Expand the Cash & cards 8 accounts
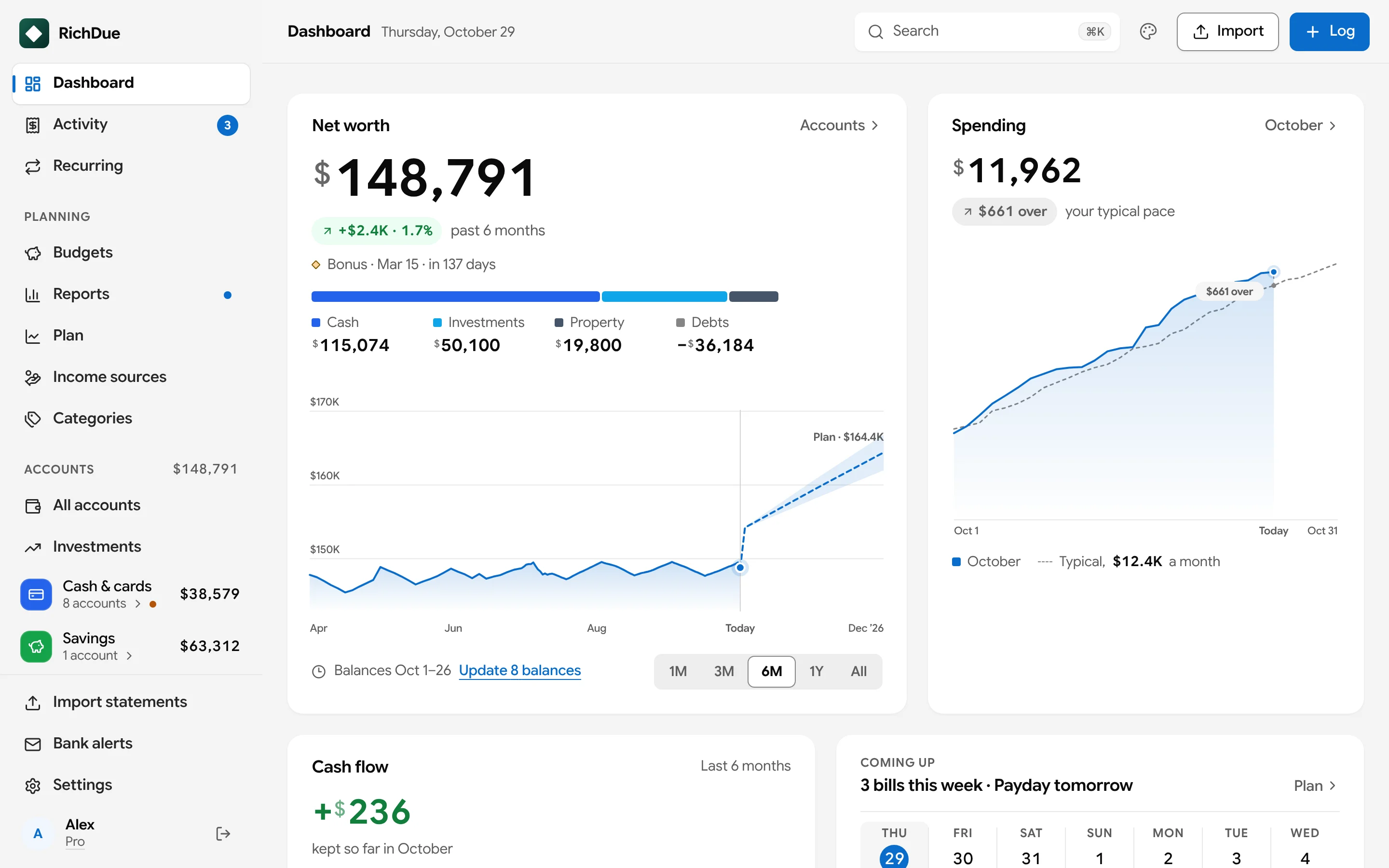The image size is (1389, 868). [x=102, y=603]
